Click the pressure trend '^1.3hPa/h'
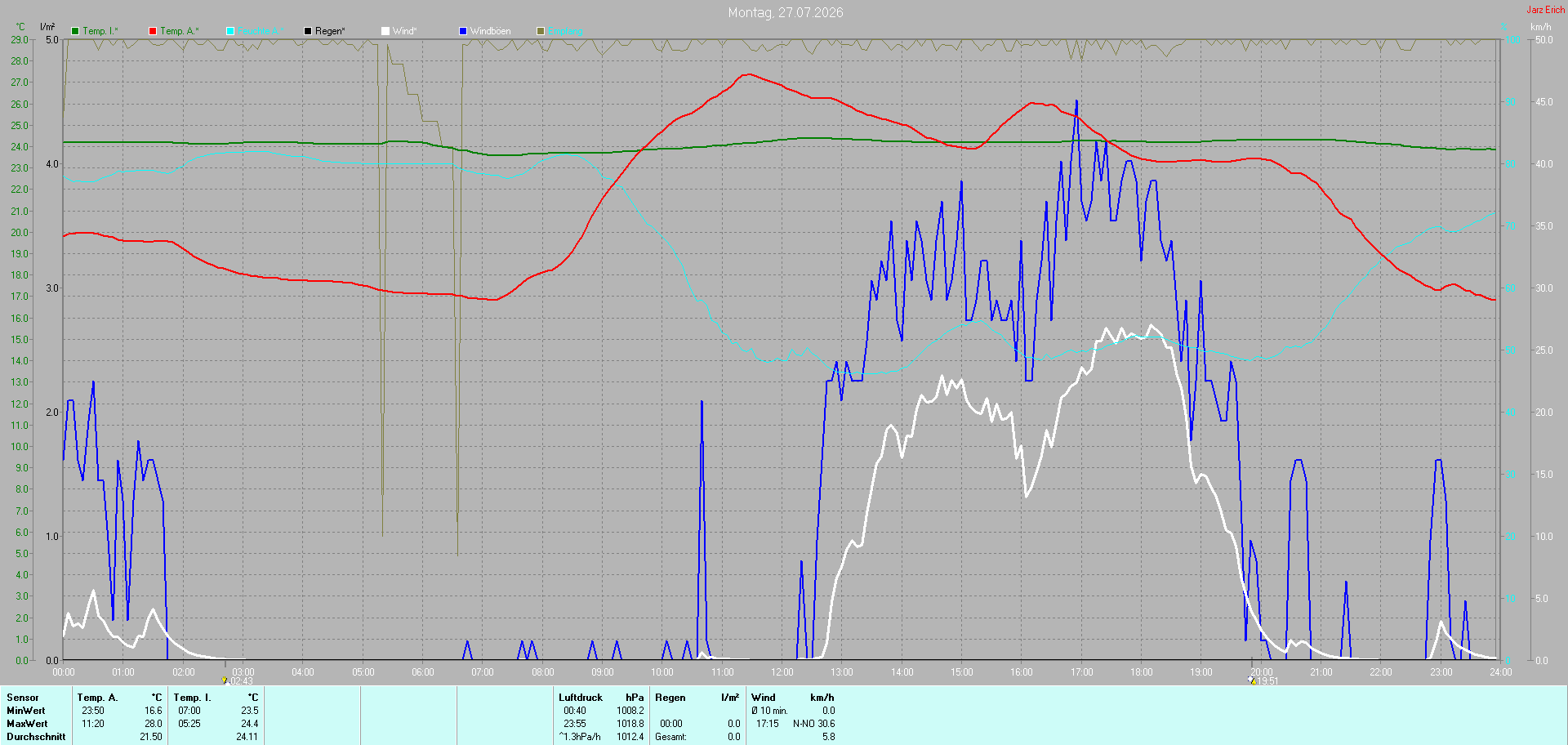The height and width of the screenshot is (745, 1568). [x=580, y=737]
